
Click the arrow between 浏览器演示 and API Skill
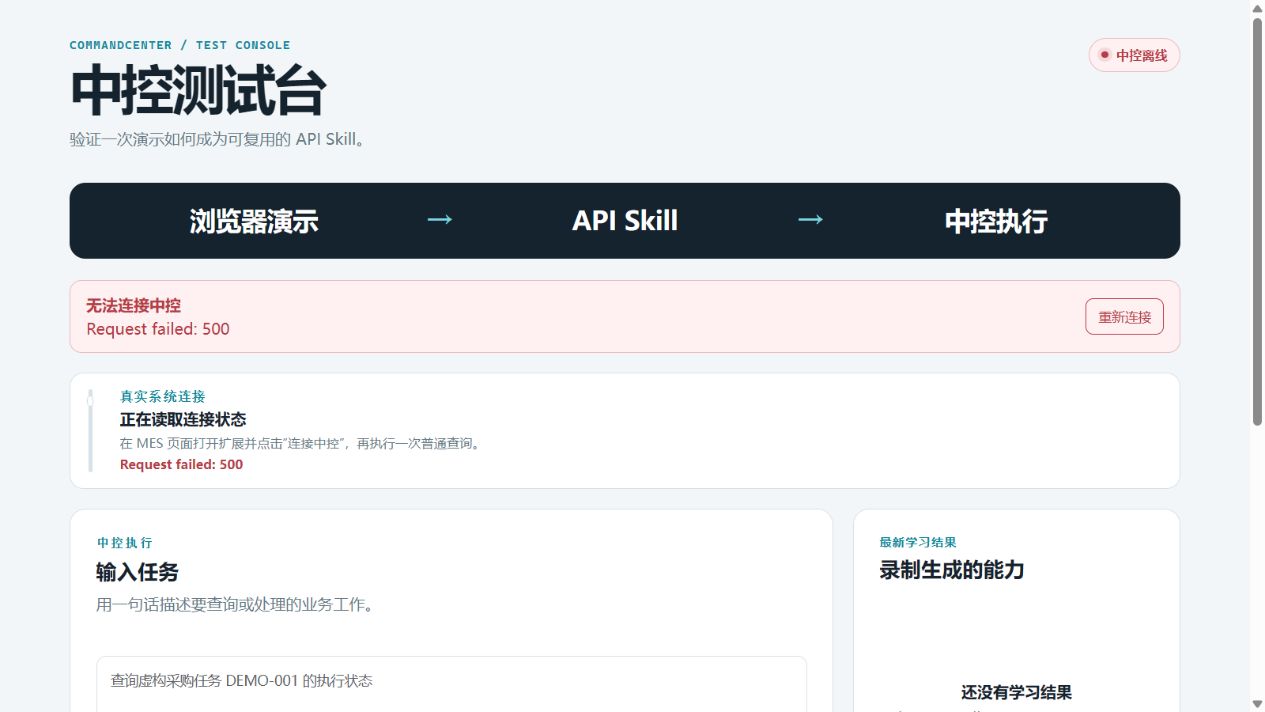[x=440, y=219]
